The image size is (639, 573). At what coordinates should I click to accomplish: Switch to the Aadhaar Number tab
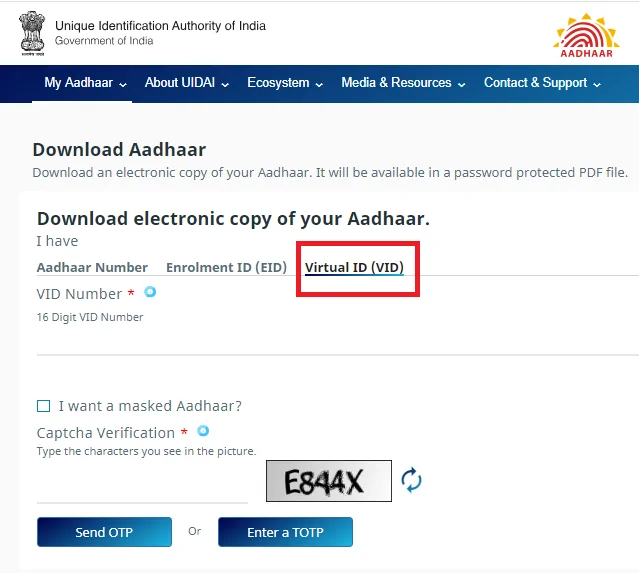click(92, 267)
